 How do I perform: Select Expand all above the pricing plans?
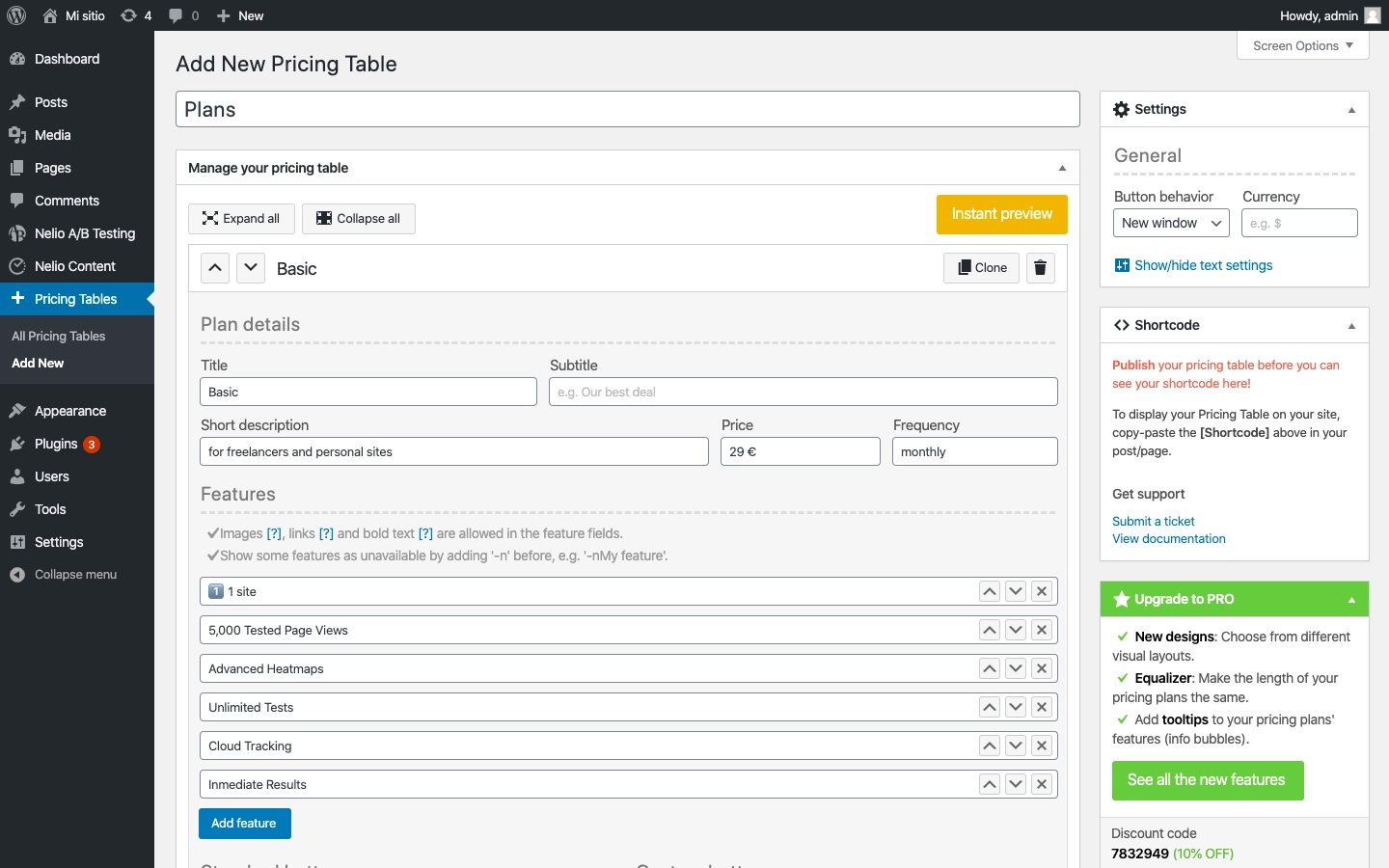[x=241, y=219]
